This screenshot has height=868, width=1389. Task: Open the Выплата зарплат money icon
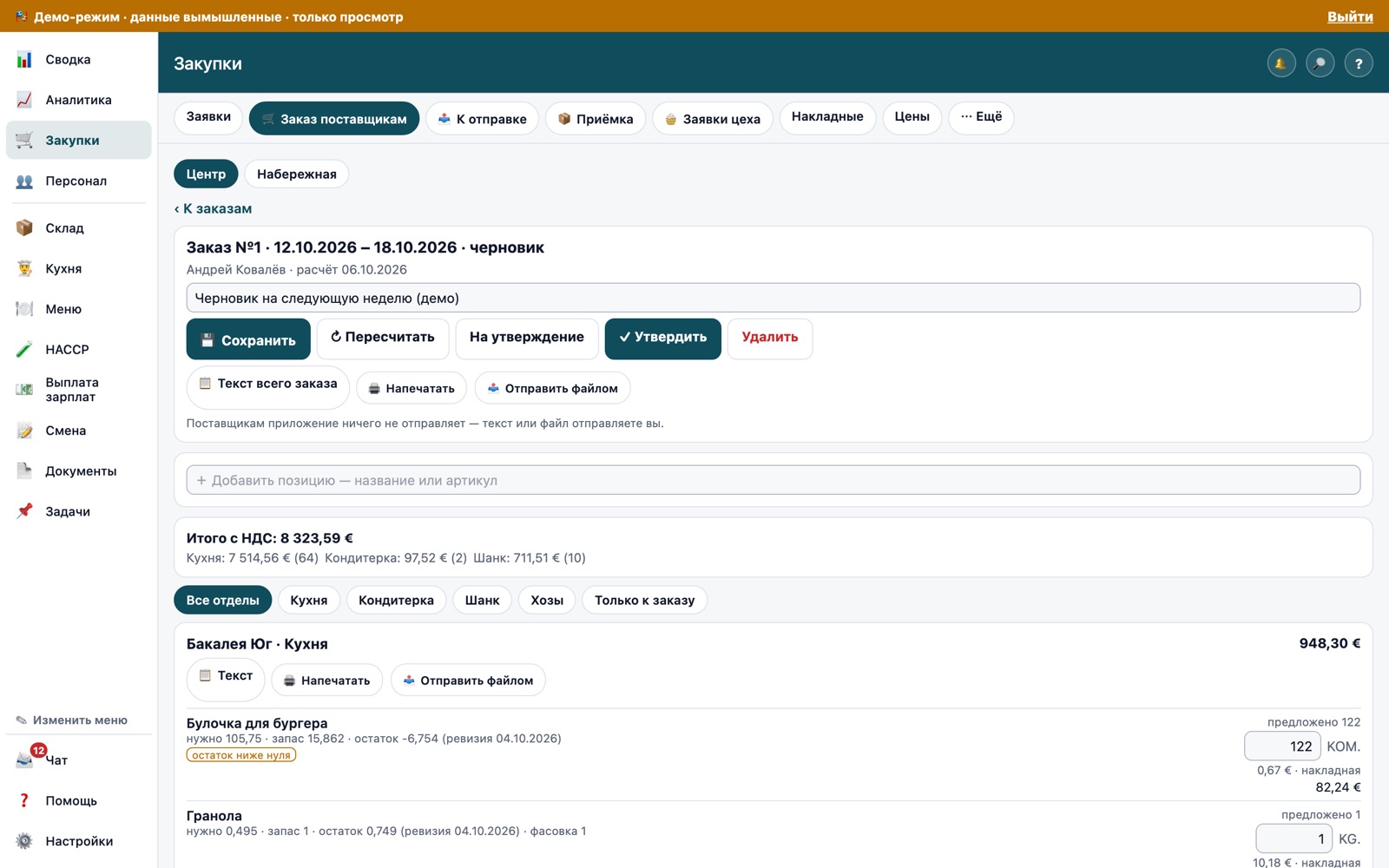pos(24,390)
